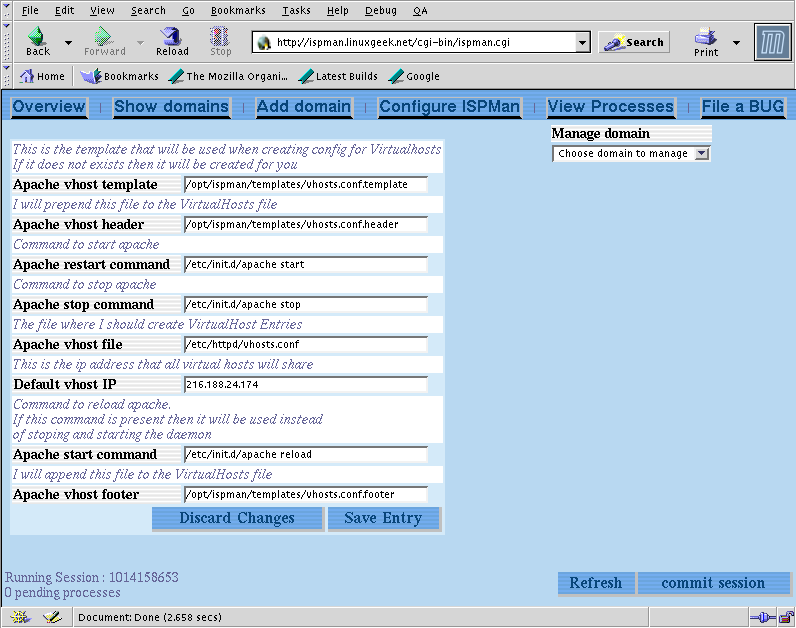Click the Discard Changes button
This screenshot has width=796, height=628.
[238, 518]
